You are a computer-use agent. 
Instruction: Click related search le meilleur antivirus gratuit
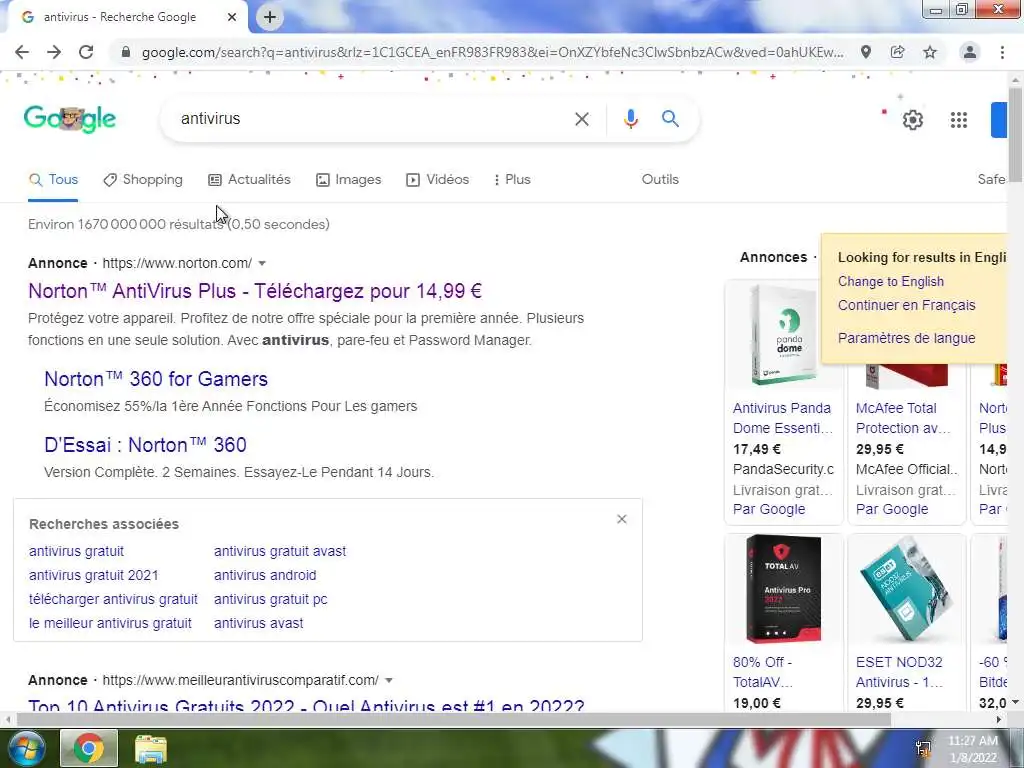point(110,624)
